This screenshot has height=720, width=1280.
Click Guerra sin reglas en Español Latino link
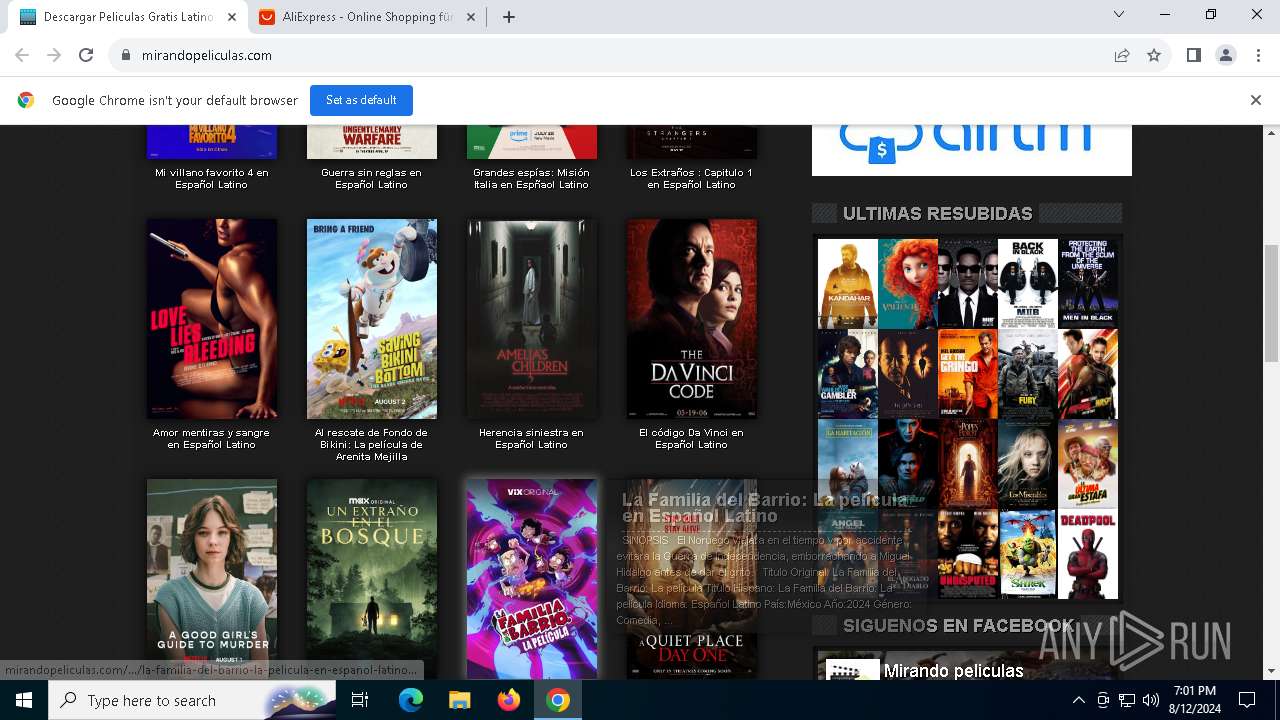click(x=372, y=179)
